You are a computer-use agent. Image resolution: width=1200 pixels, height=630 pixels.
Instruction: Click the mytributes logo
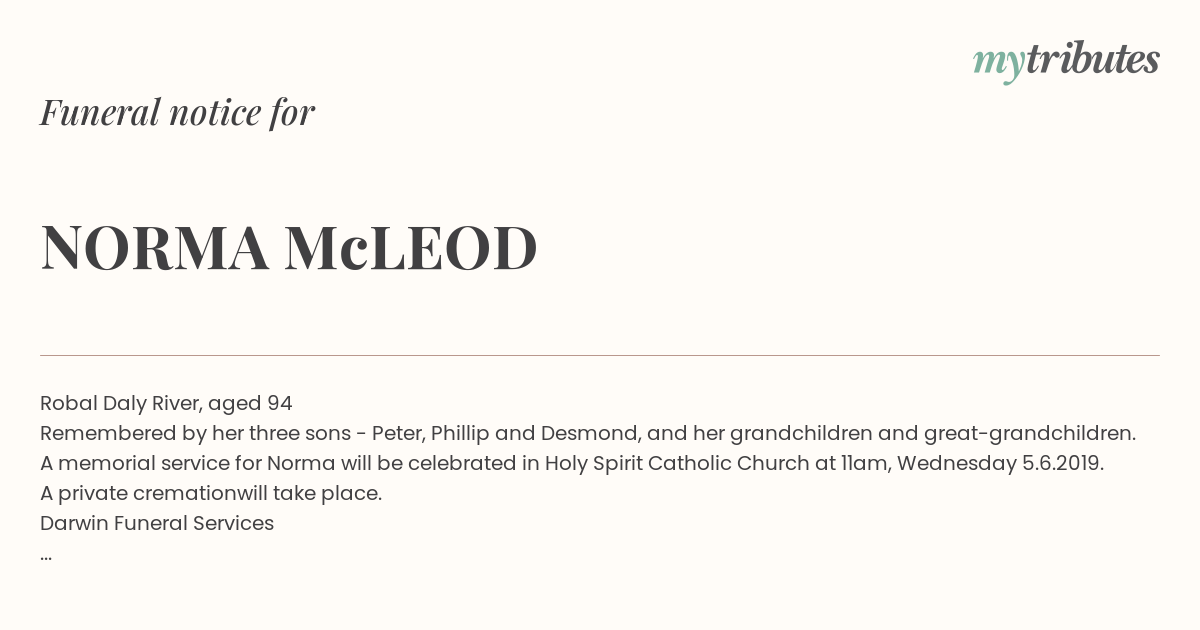pos(1066,61)
